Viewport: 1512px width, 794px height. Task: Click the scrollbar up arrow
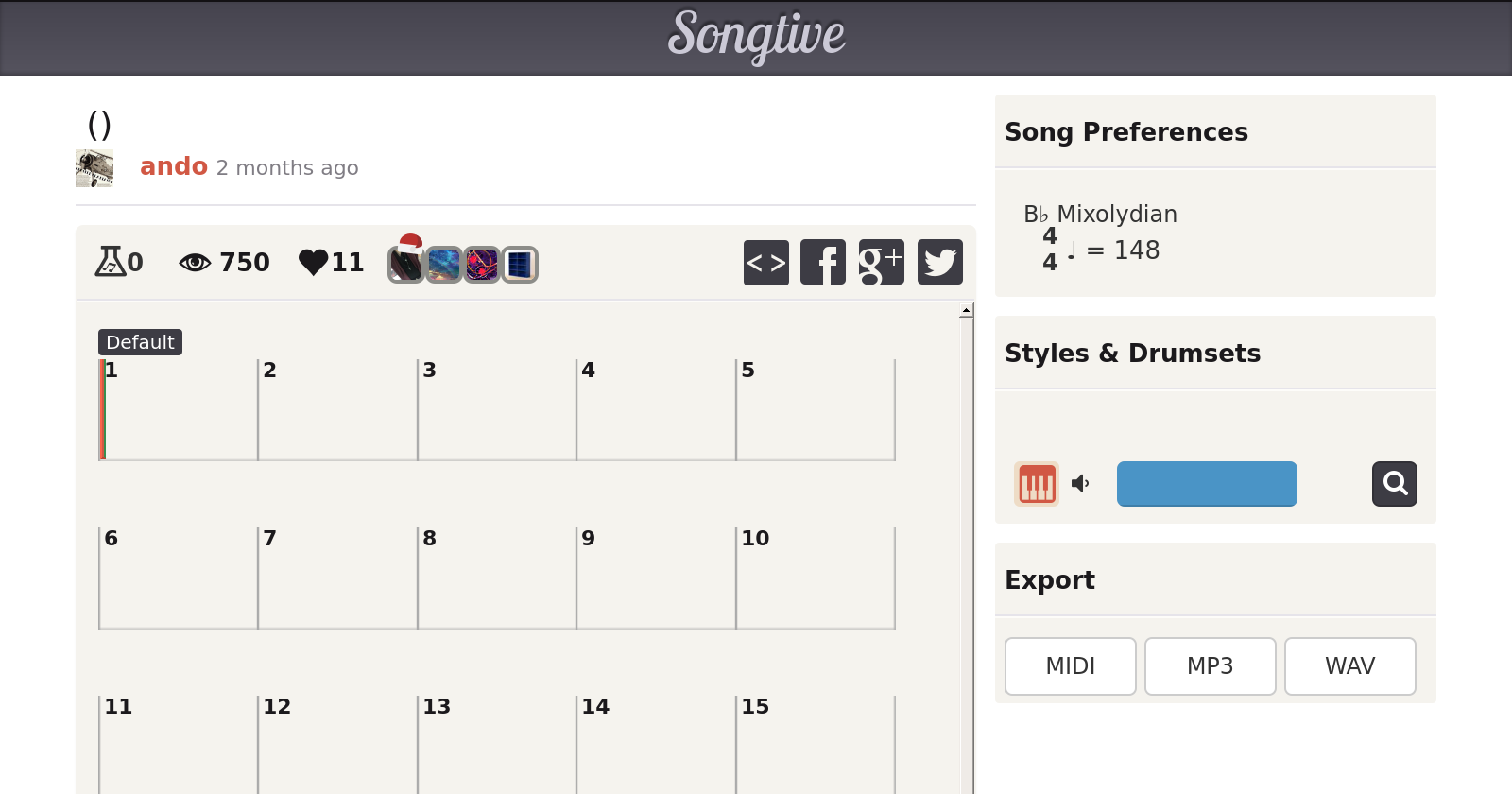[966, 310]
